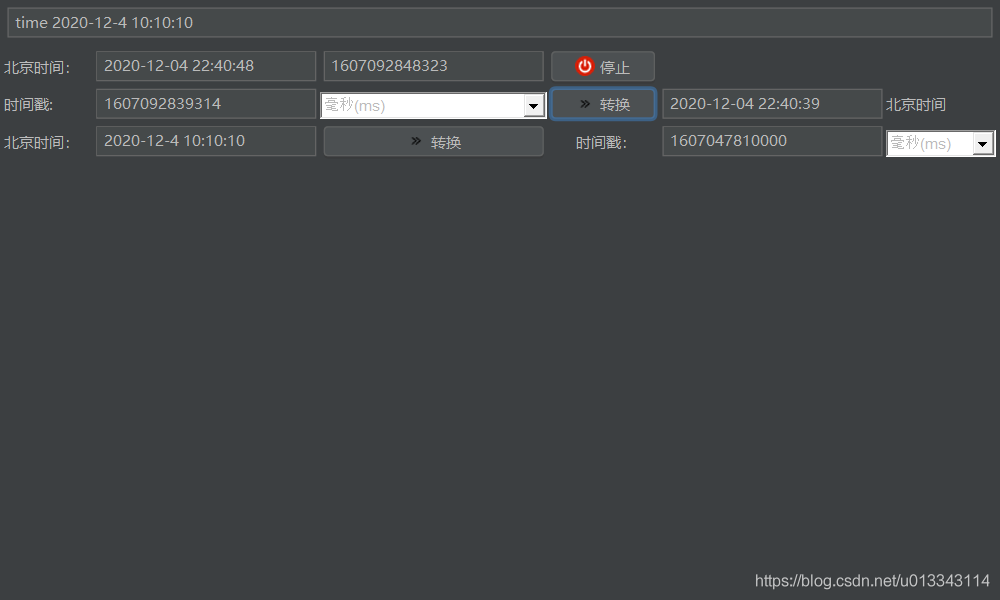Convert timestamp to Beijing time with 转换
1000x600 pixels.
pyautogui.click(x=603, y=104)
